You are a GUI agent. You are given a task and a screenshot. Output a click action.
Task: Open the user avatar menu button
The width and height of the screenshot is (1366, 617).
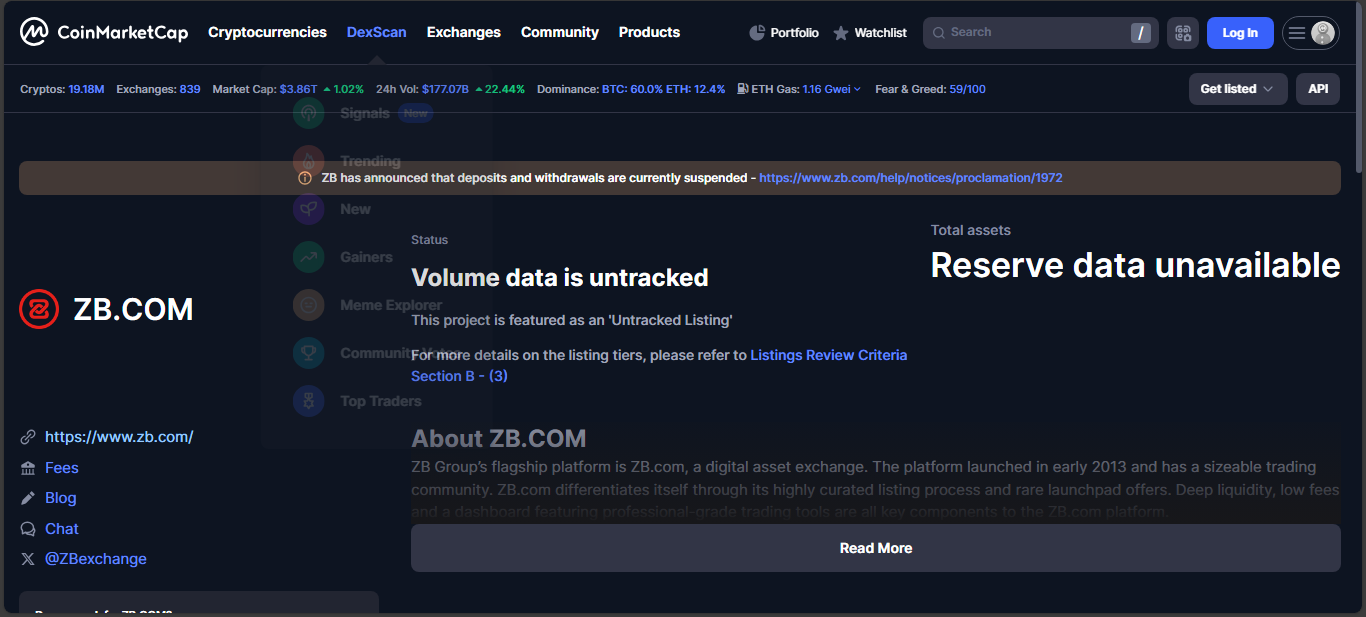pos(1311,33)
